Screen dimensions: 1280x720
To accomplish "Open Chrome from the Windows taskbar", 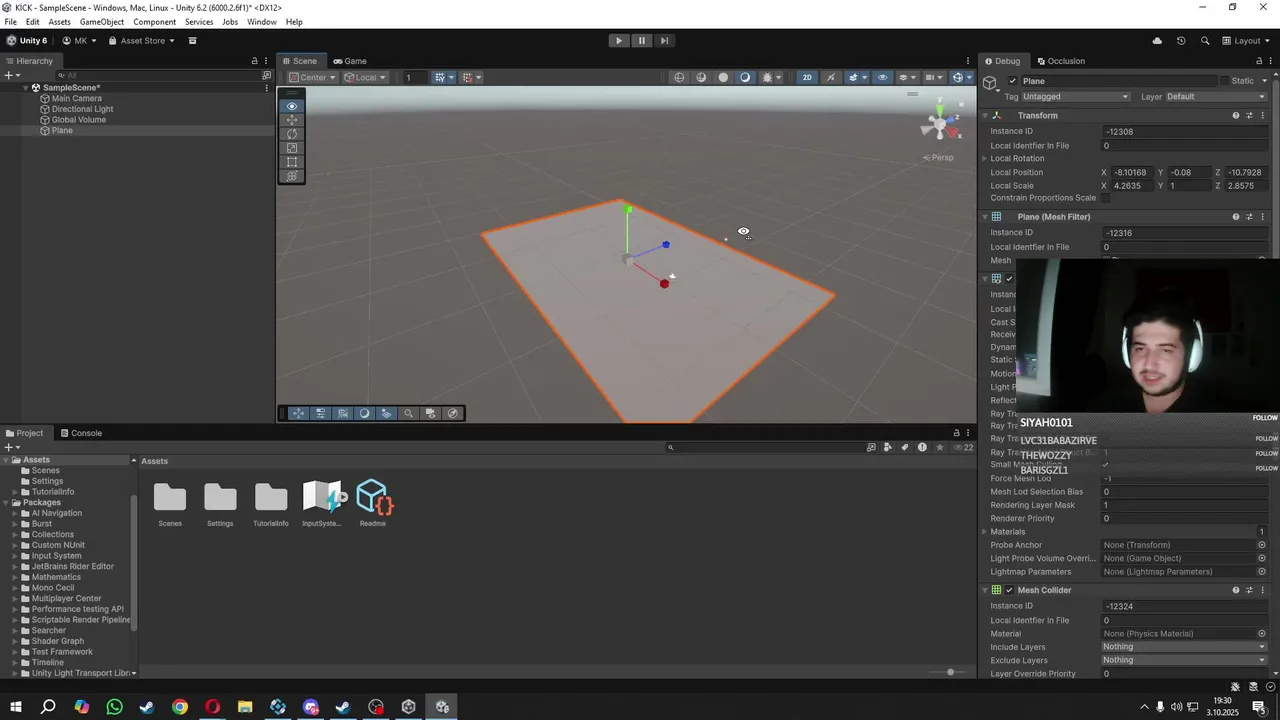I will coord(180,707).
